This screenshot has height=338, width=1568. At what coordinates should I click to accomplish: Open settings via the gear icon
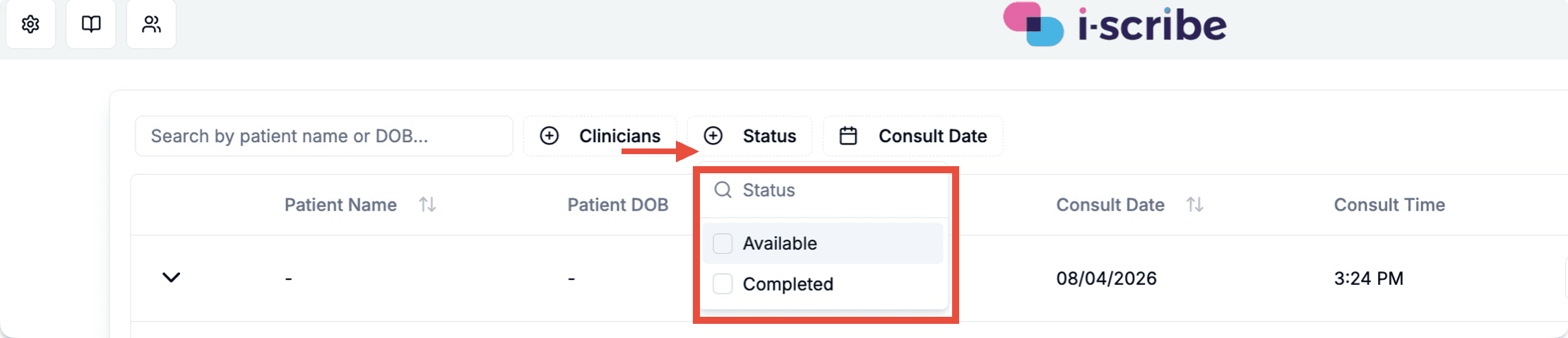(x=30, y=24)
